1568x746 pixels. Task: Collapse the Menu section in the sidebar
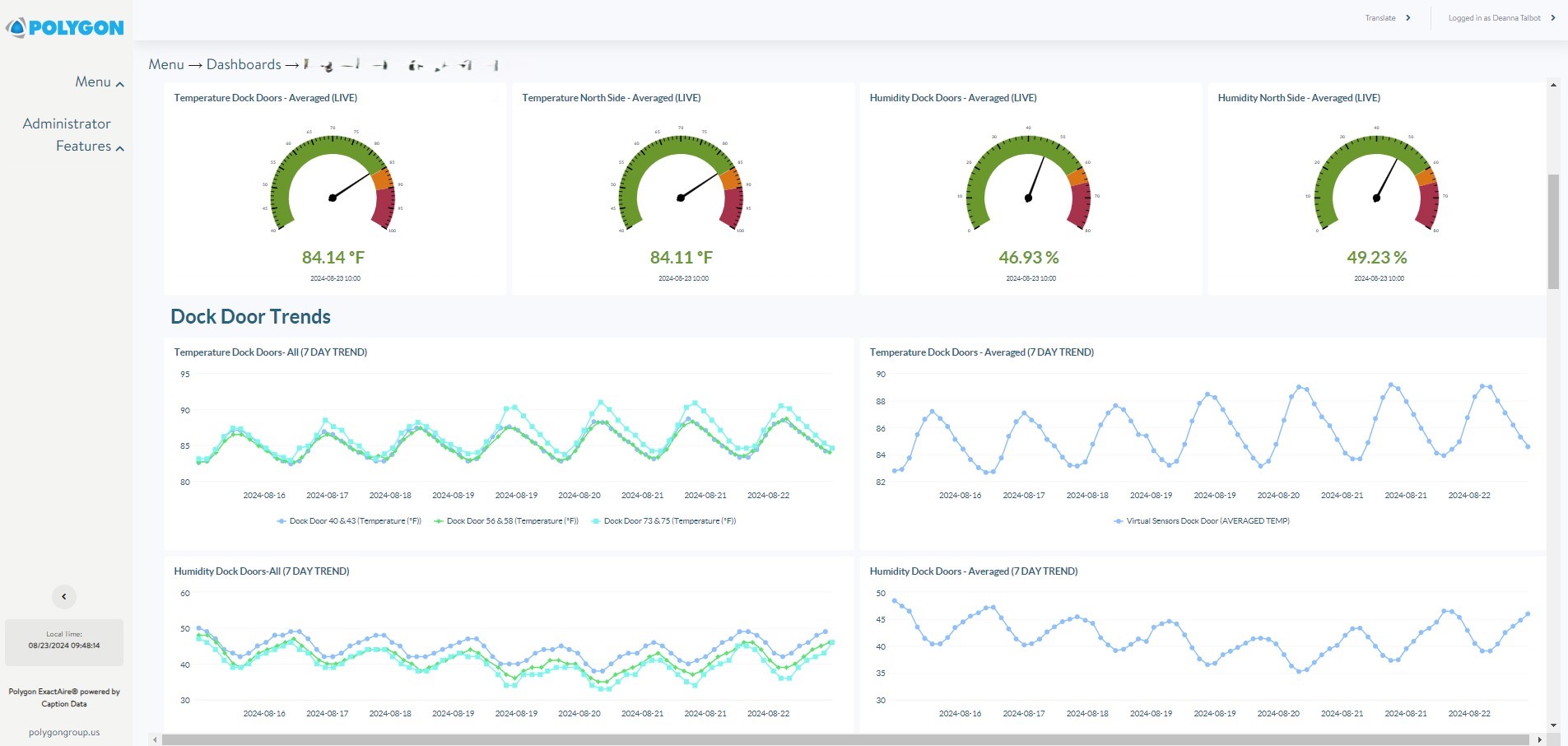119,82
